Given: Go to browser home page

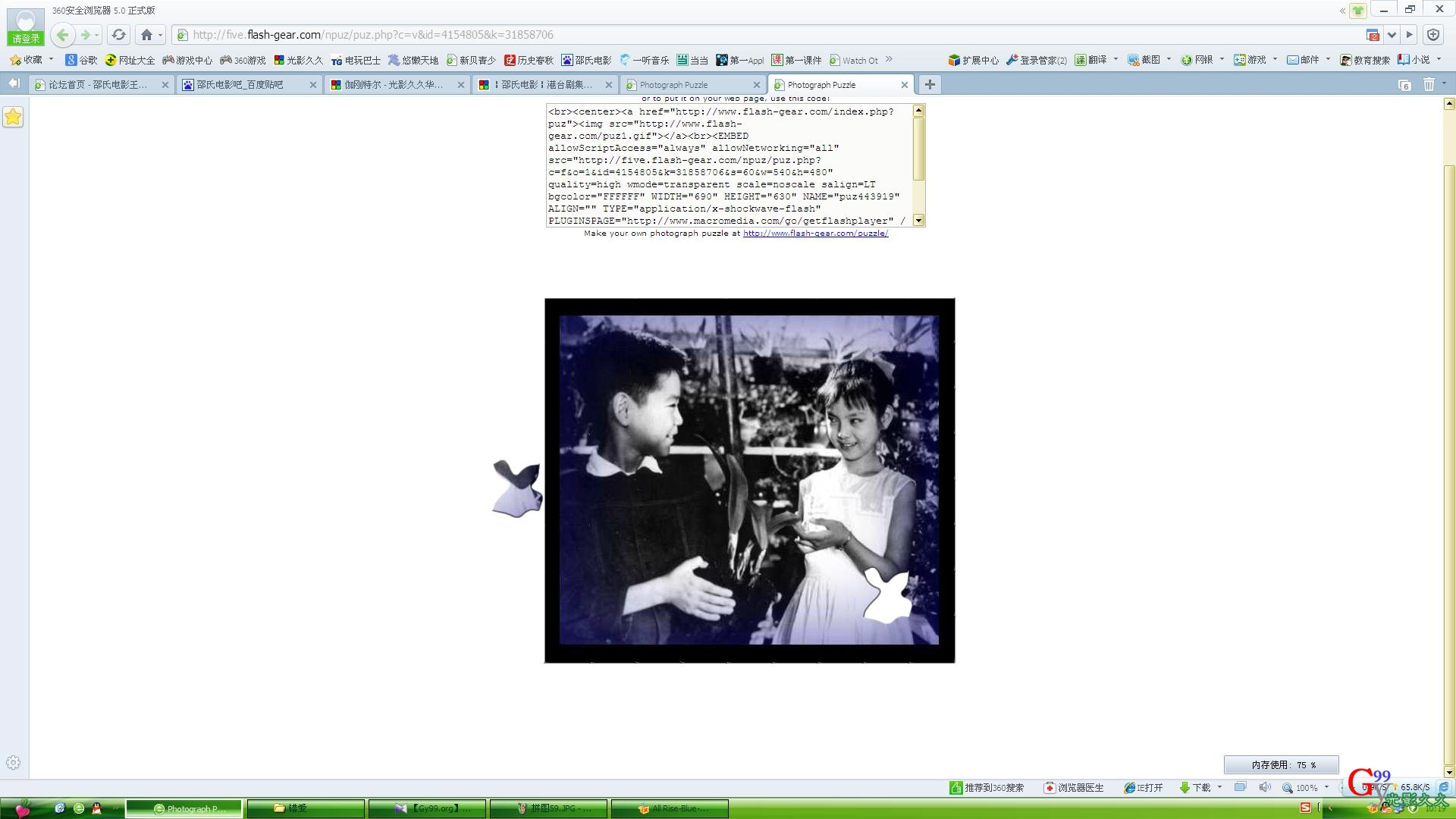Looking at the screenshot, I should coord(147,35).
